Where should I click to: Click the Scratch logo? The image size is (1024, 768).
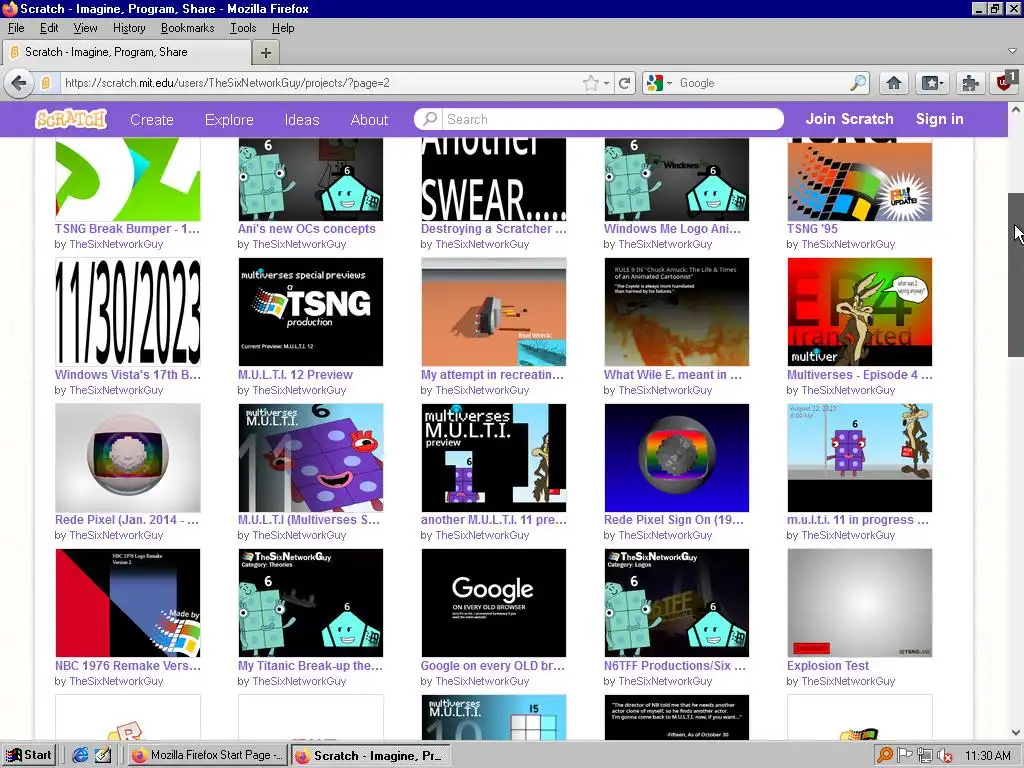pyautogui.click(x=71, y=119)
